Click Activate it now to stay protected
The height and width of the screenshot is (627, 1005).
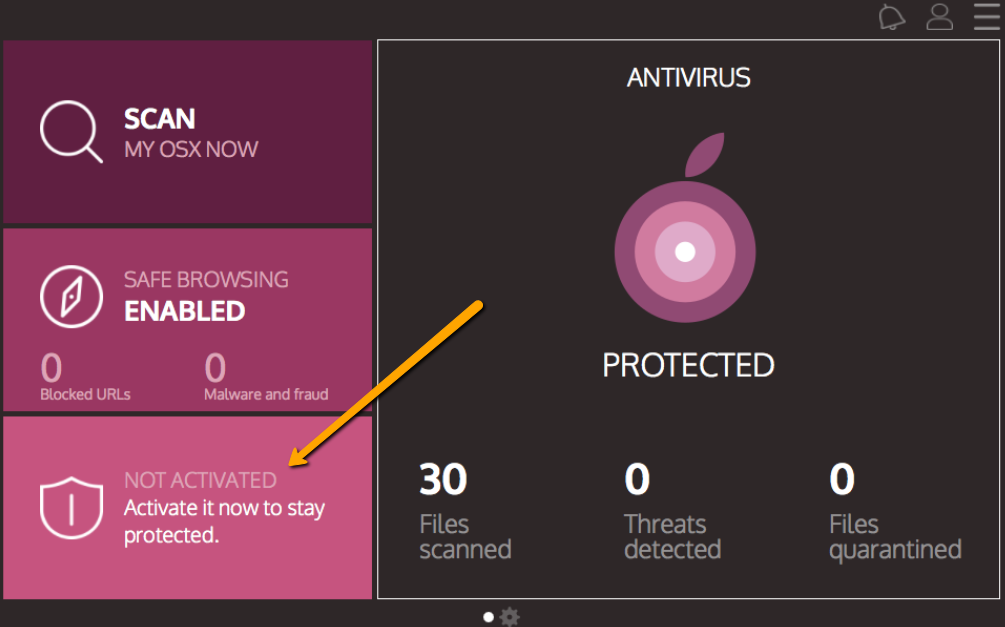224,521
